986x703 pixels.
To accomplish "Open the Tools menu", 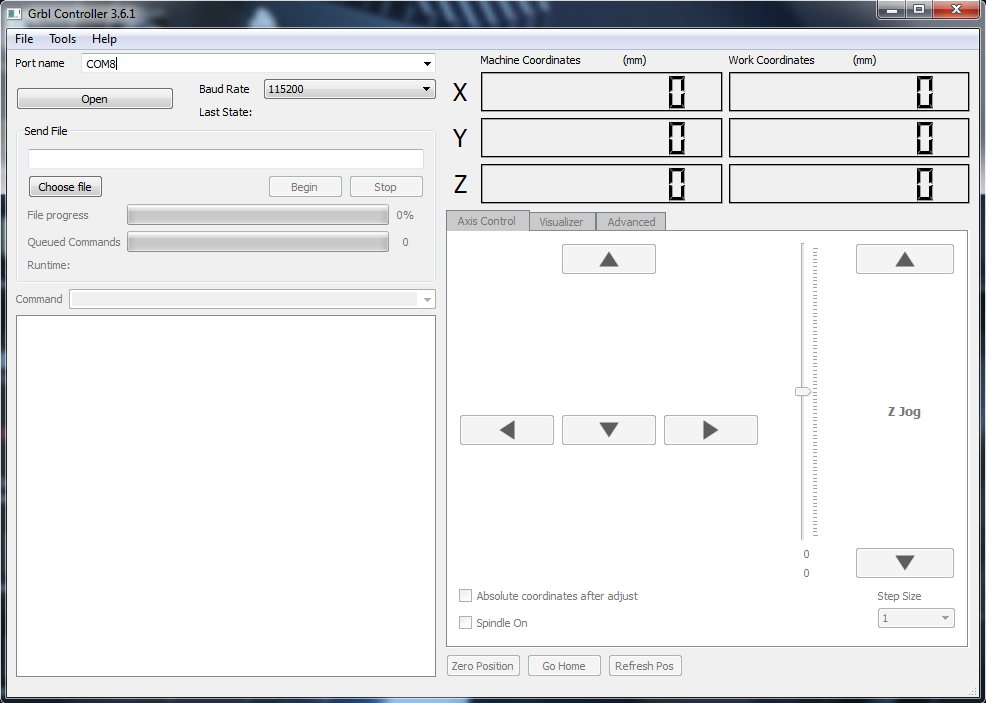I will pos(62,39).
